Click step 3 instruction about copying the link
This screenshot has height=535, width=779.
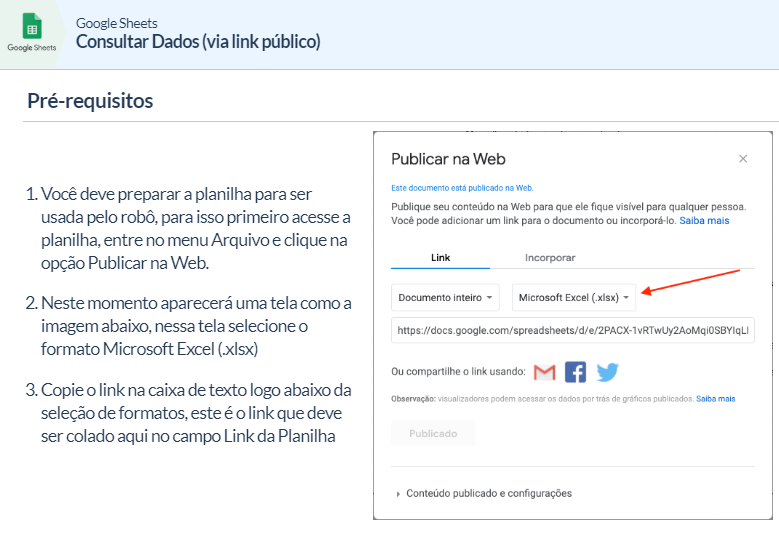[x=189, y=413]
